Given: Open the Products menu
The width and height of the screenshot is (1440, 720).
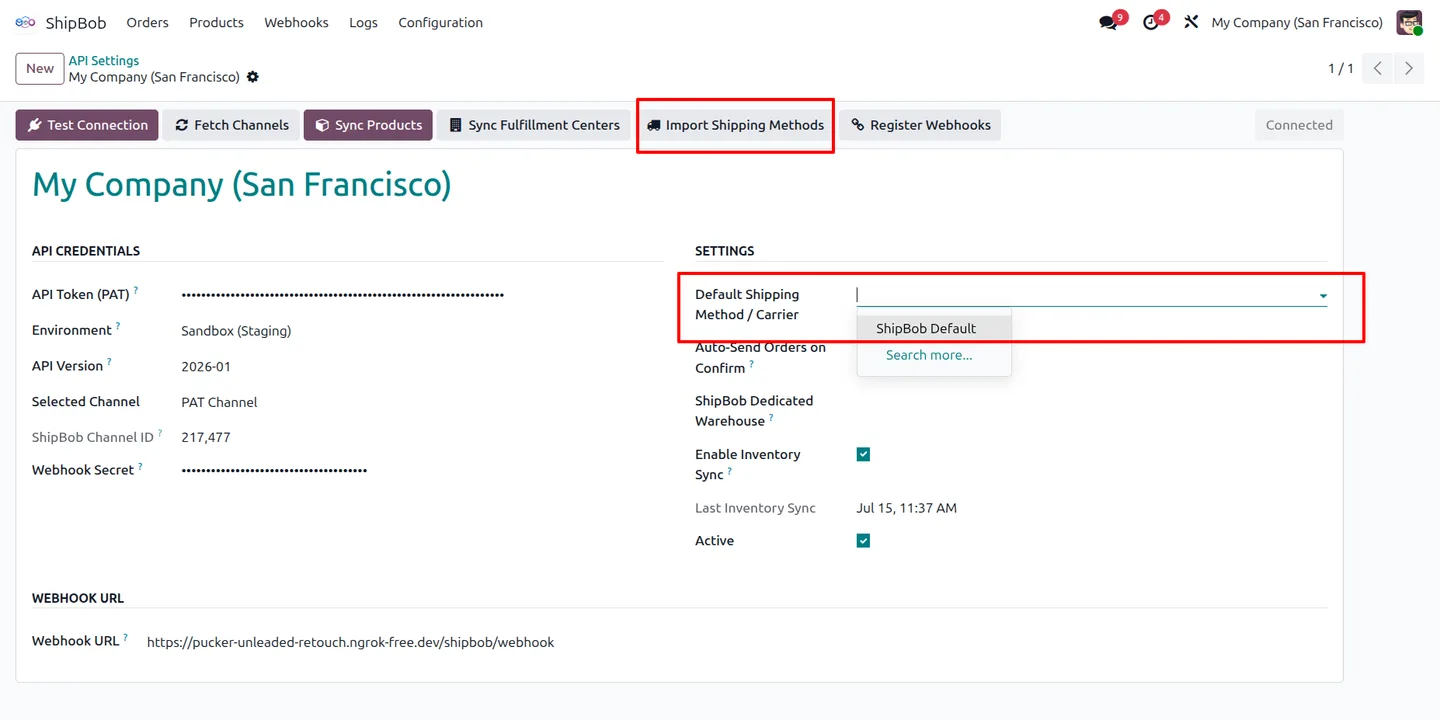Looking at the screenshot, I should (x=216, y=22).
